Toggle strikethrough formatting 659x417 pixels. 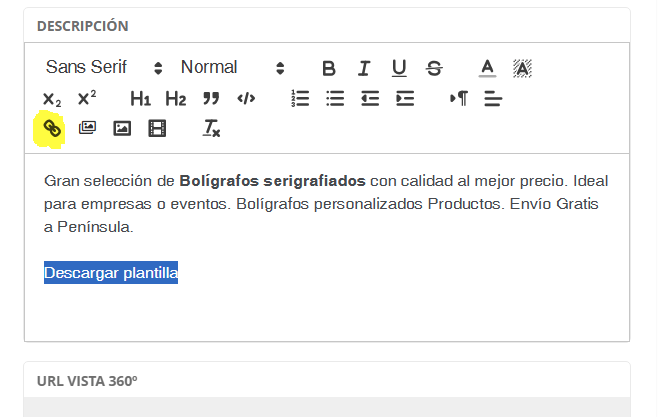click(434, 68)
